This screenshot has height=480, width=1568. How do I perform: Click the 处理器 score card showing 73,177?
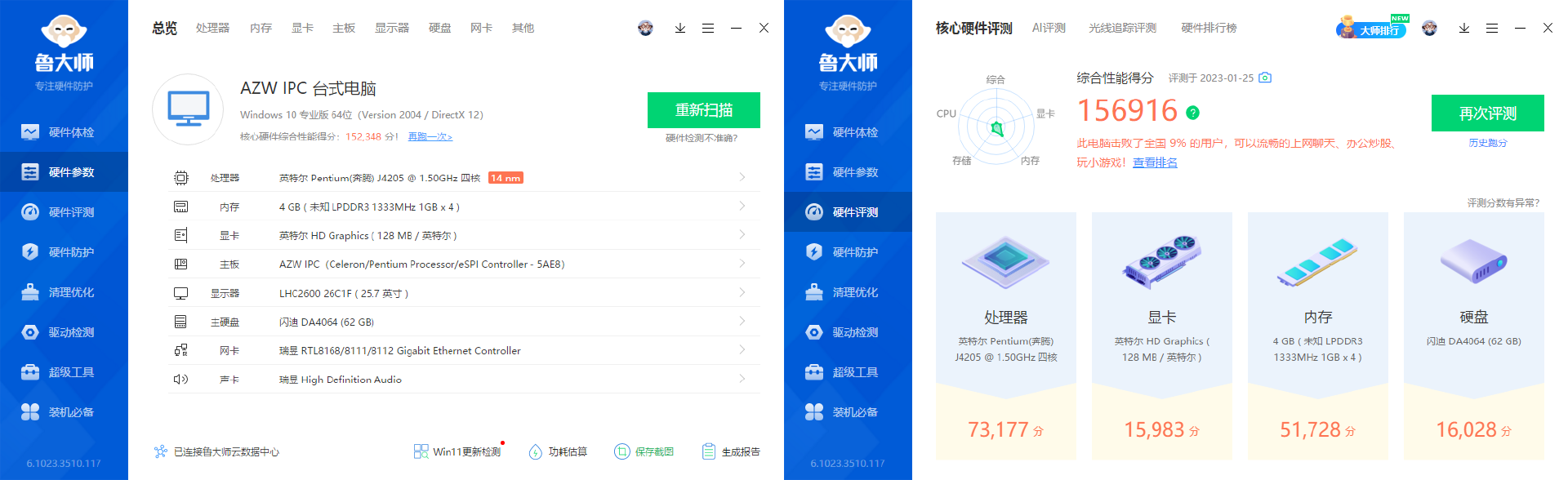[x=1006, y=336]
